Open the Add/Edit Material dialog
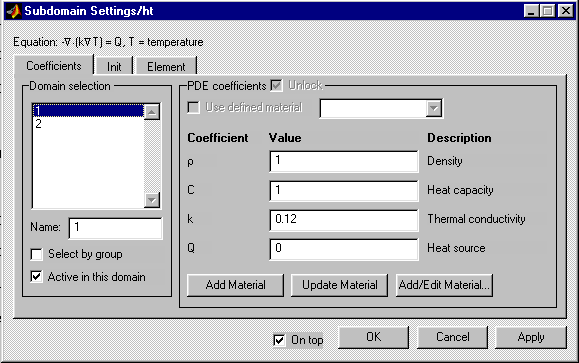Viewport: 579px width, 363px height. [444, 285]
